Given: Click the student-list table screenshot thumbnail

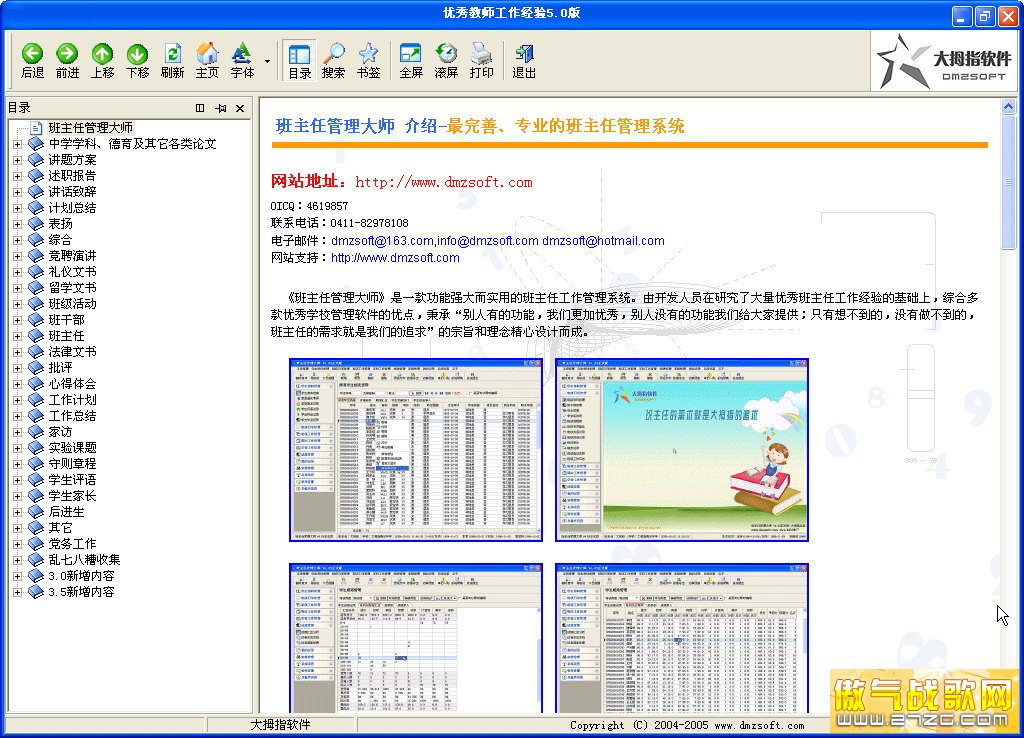Looking at the screenshot, I should 416,450.
